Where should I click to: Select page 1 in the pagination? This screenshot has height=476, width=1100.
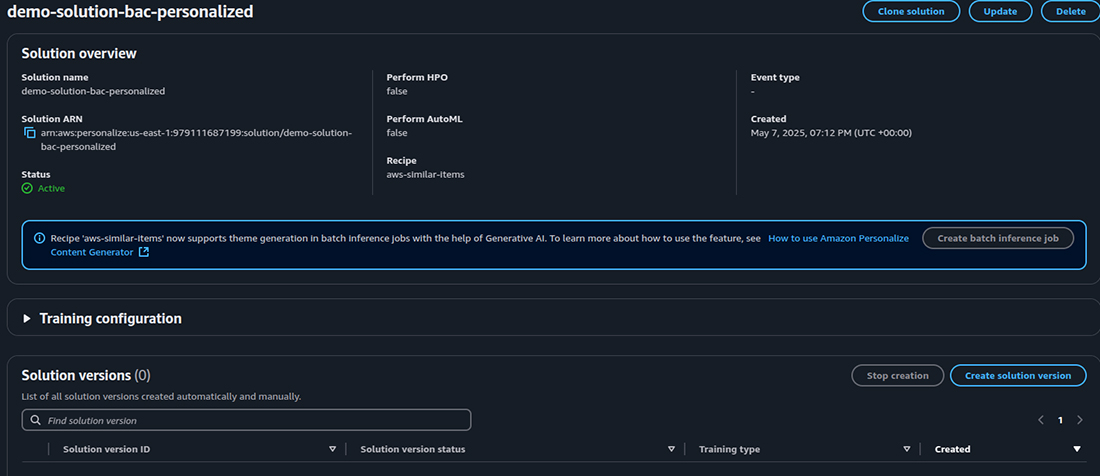coord(1060,420)
